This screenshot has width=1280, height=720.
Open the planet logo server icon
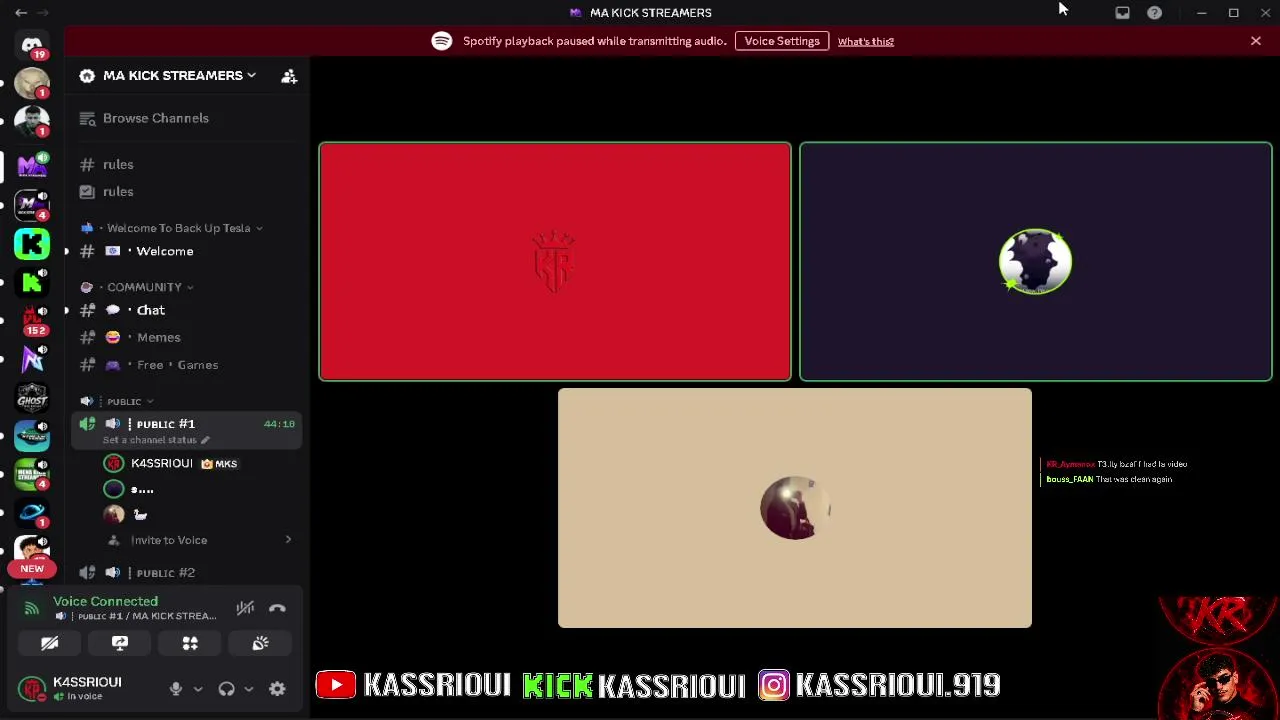click(32, 514)
